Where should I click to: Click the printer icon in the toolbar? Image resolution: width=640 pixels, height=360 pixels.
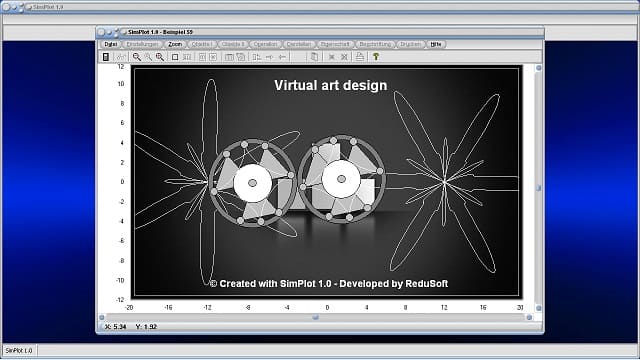pyautogui.click(x=359, y=57)
